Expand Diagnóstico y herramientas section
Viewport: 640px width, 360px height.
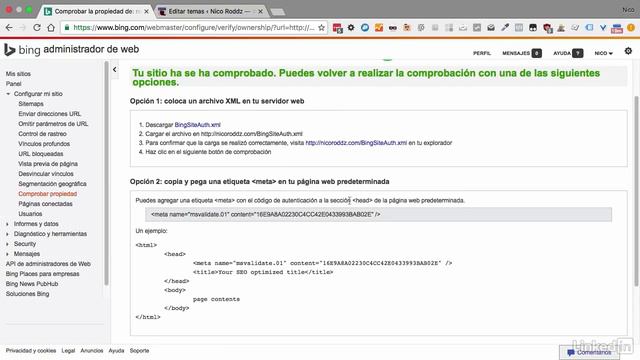click(8, 234)
